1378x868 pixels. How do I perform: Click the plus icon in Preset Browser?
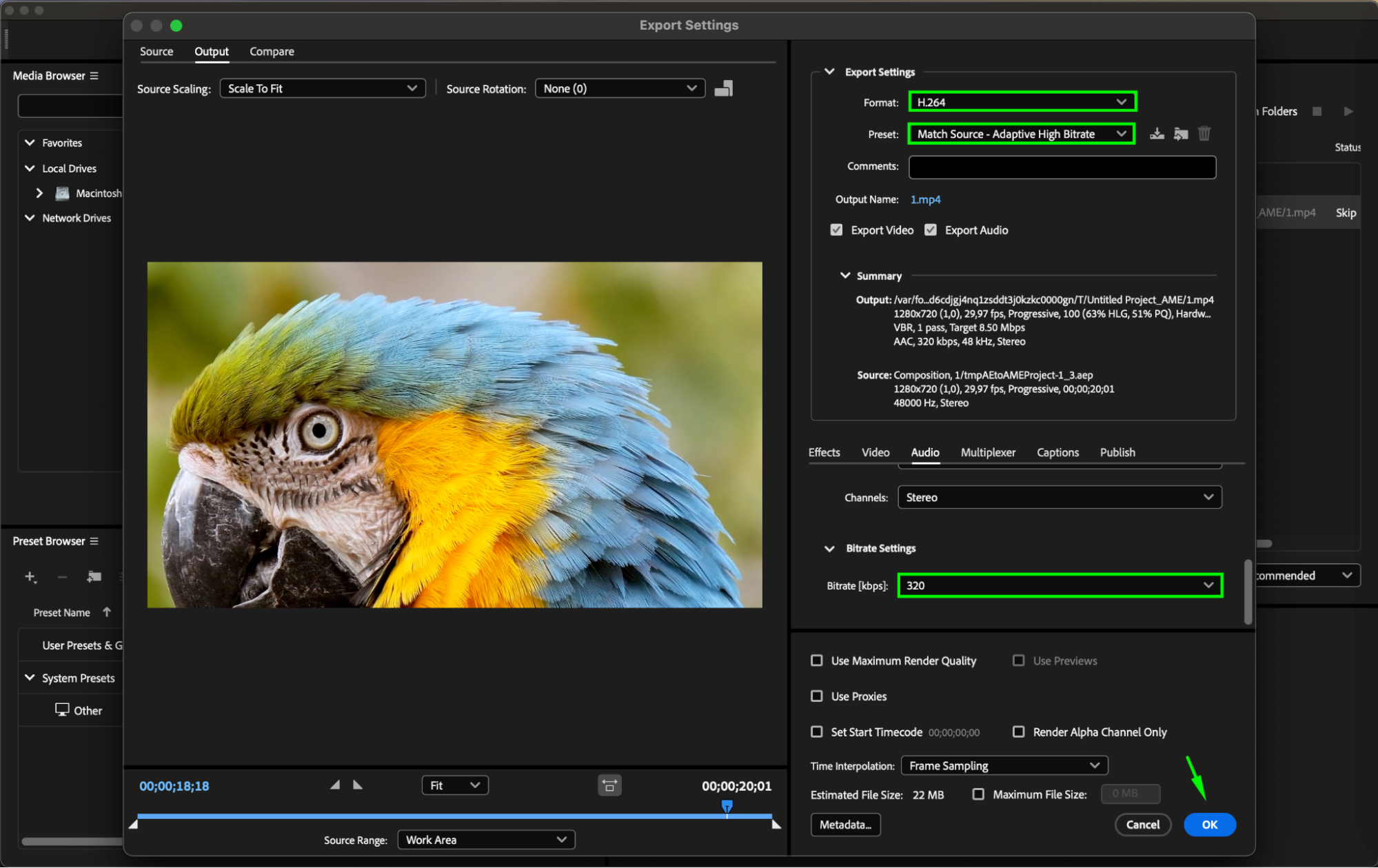pos(30,576)
